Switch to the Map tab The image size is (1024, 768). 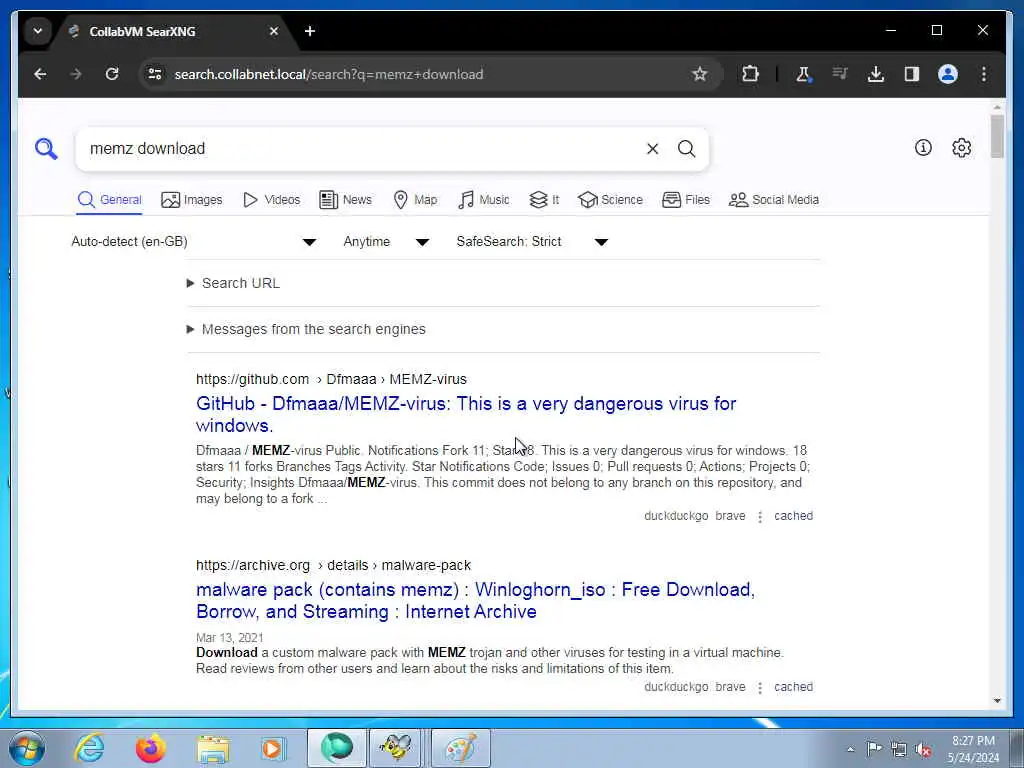[x=415, y=200]
